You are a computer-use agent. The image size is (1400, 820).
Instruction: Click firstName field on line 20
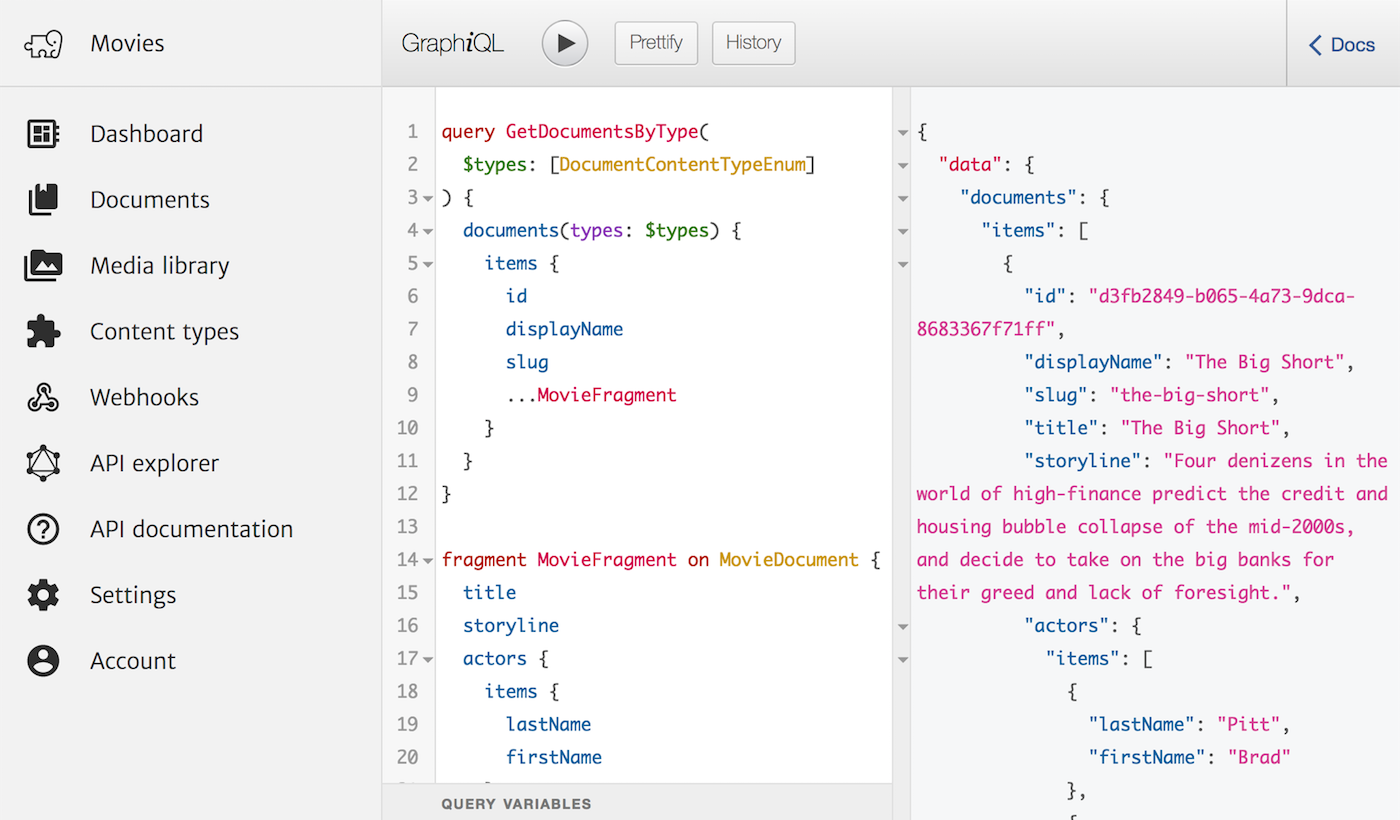coord(554,757)
